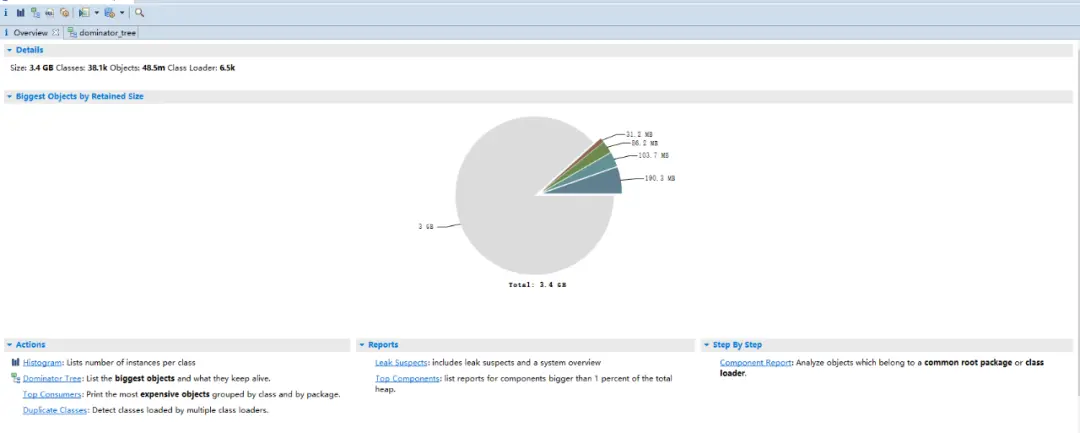Click the search magnifier toolbar icon
The image size is (1080, 433).
140,12
